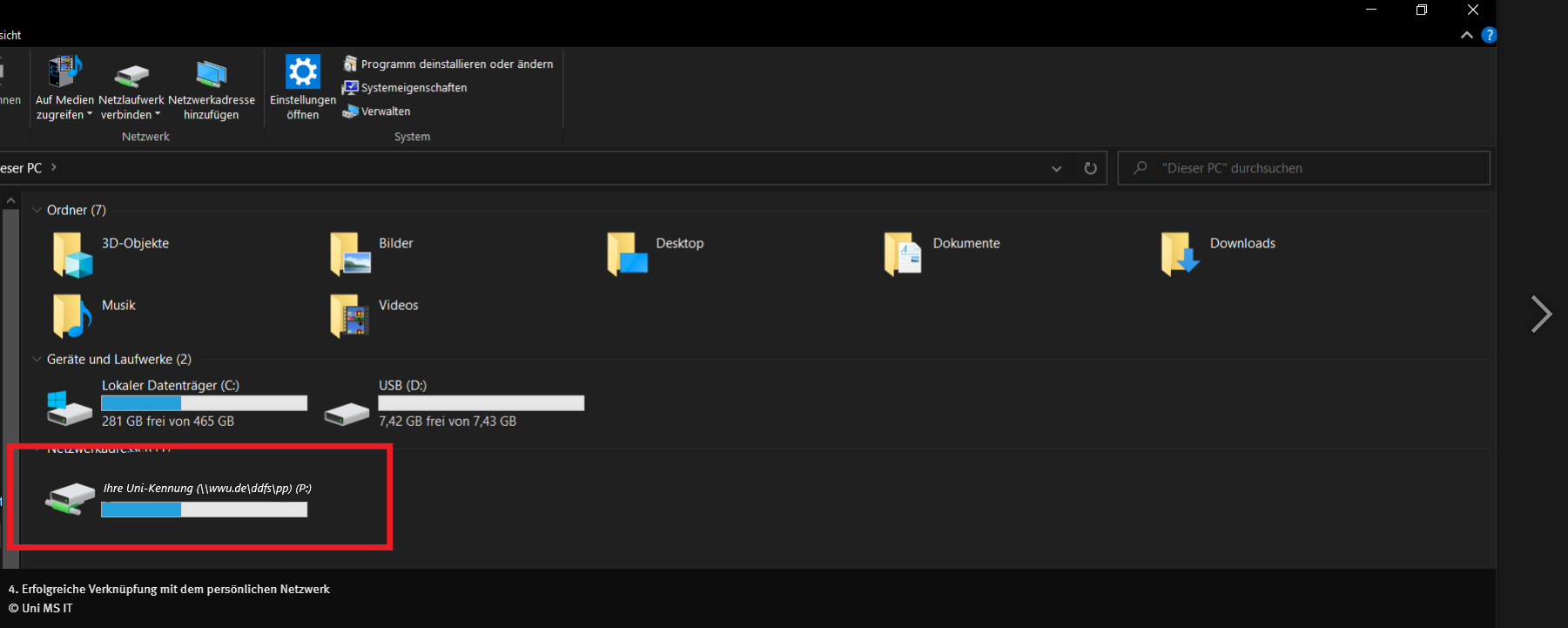Screen dimensions: 1568x628
Task: Click the refresh button in address bar
Action: (x=1090, y=169)
